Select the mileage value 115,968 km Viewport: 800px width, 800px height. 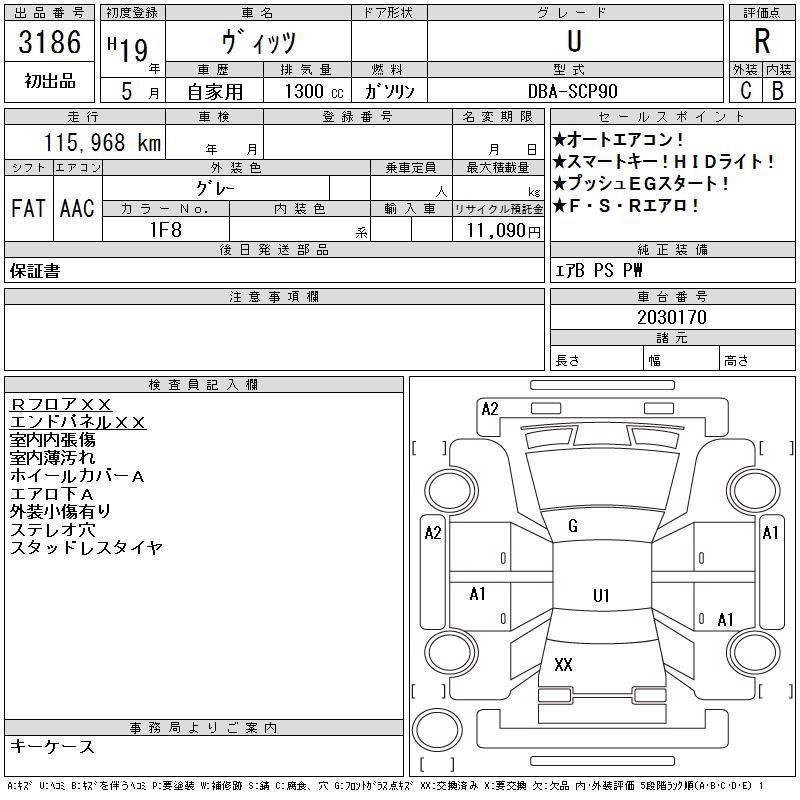[102, 143]
